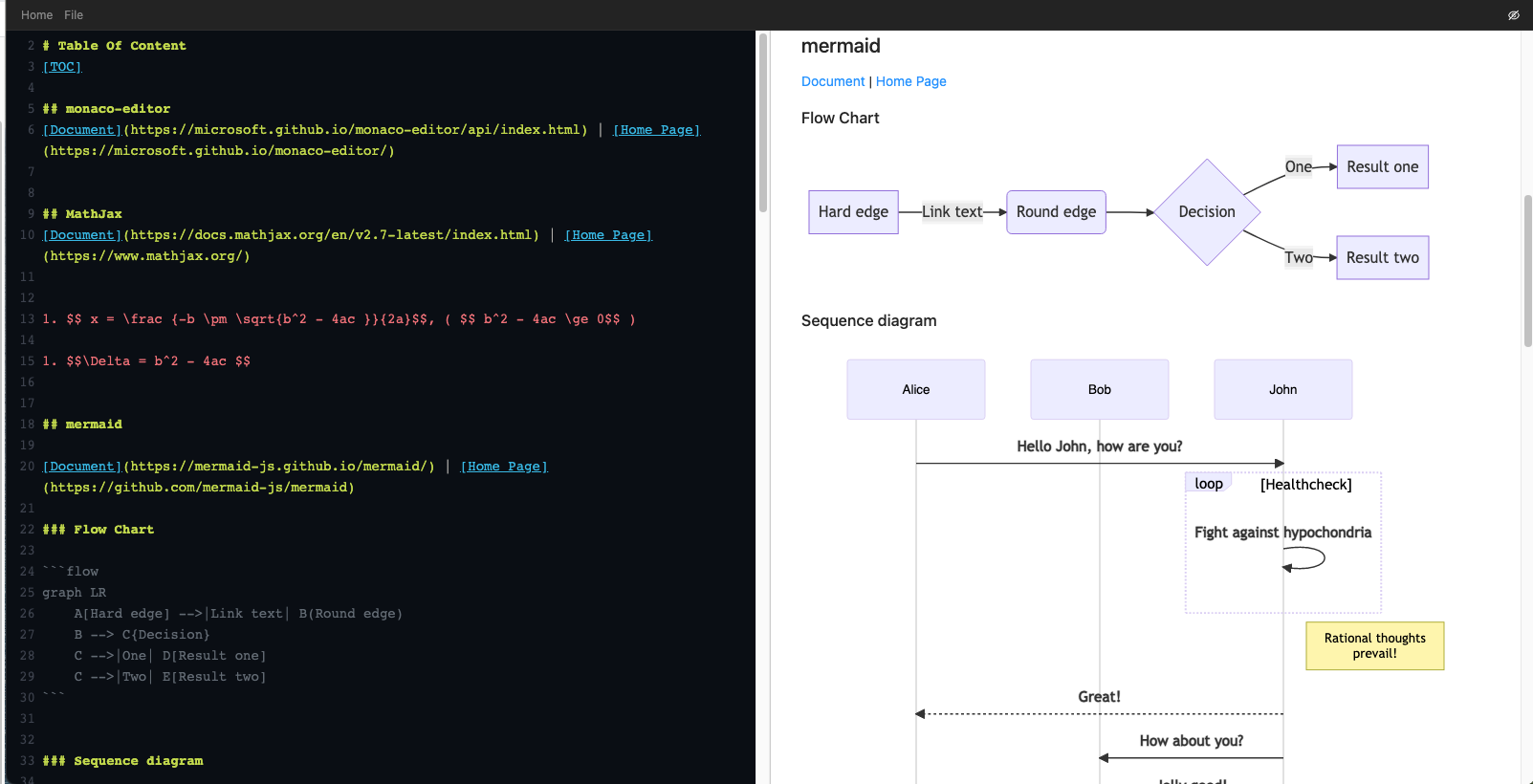Click the '```flow' code fence line

(71, 572)
